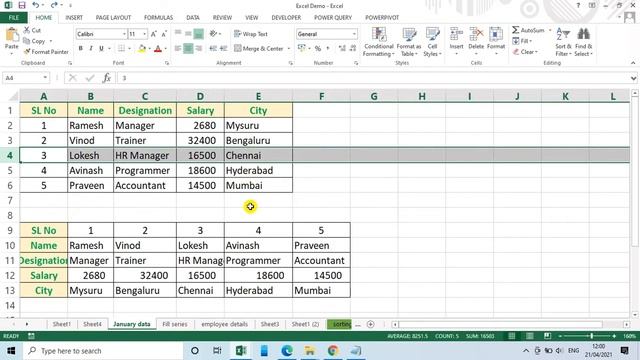Click the Cut scissors icon
The image size is (640, 360).
pyautogui.click(x=27, y=30)
